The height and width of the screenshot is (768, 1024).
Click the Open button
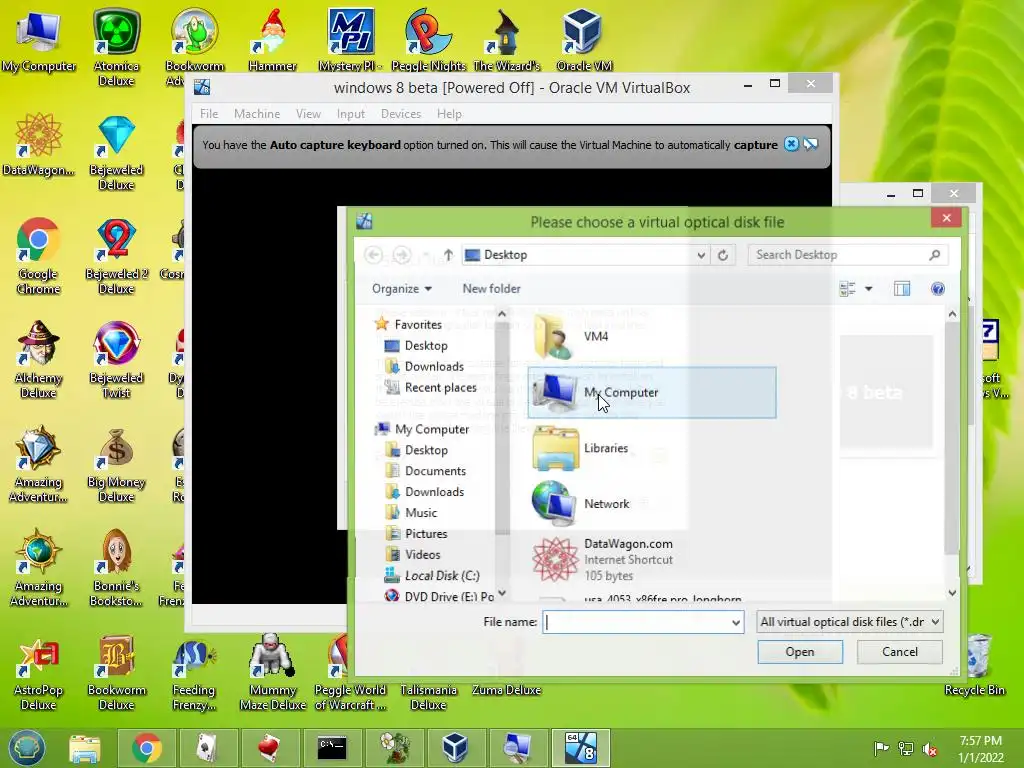(x=800, y=652)
